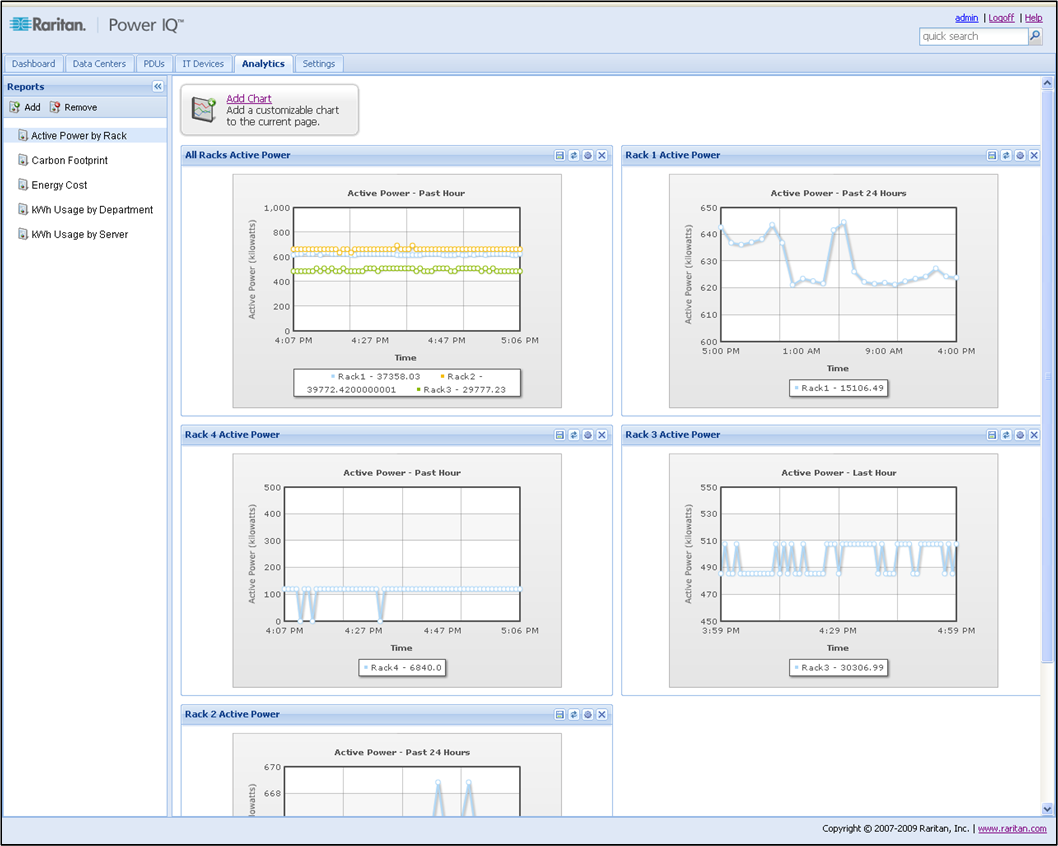Minimize the Rack 2 Active Power chart
The image size is (1058, 846).
(559, 714)
